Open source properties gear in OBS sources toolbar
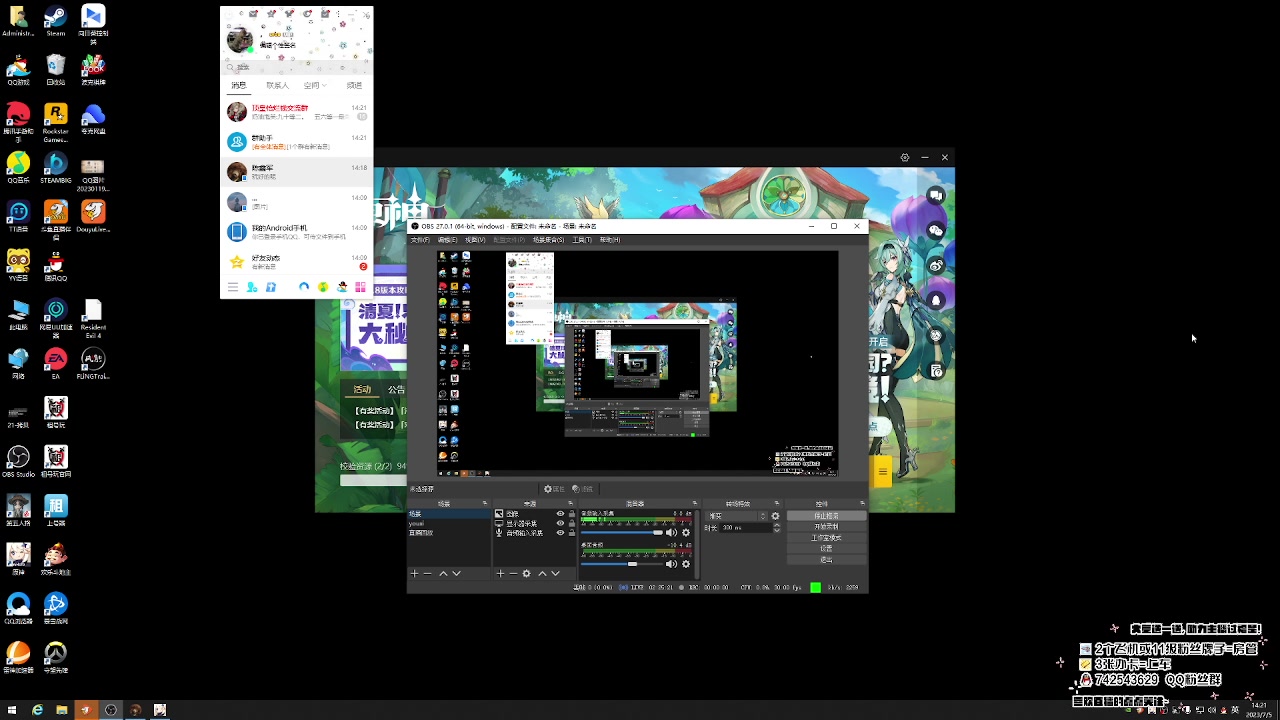 coord(526,573)
